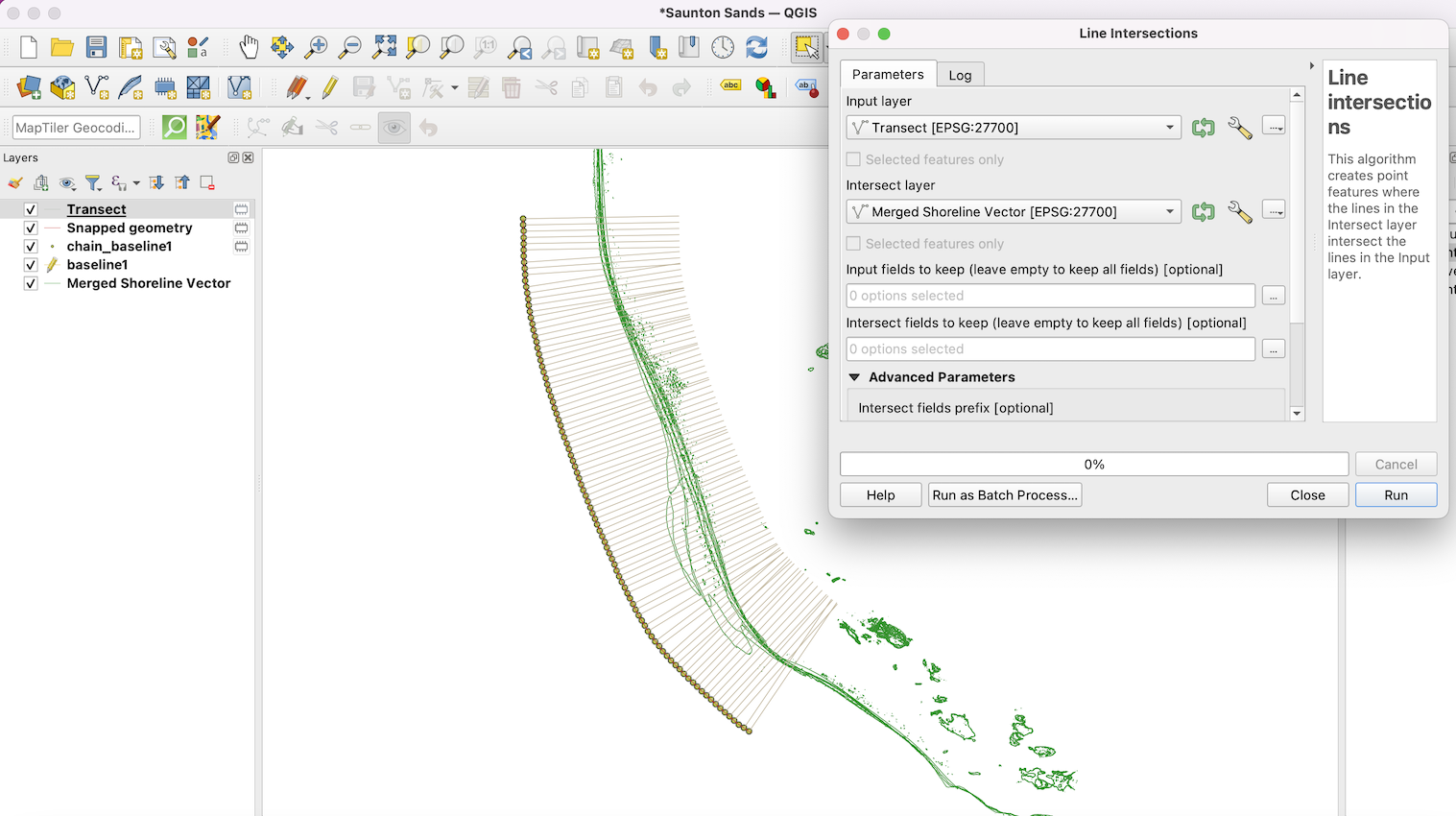Click the Remove Layer icon in Layers panel
1456x816 pixels.
tap(207, 183)
